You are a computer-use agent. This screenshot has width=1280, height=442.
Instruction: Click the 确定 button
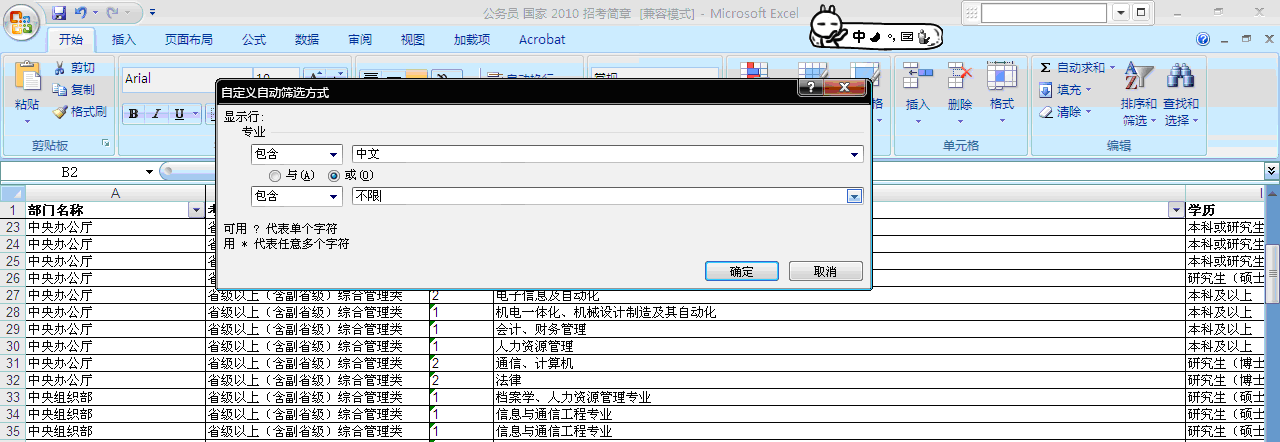click(741, 271)
